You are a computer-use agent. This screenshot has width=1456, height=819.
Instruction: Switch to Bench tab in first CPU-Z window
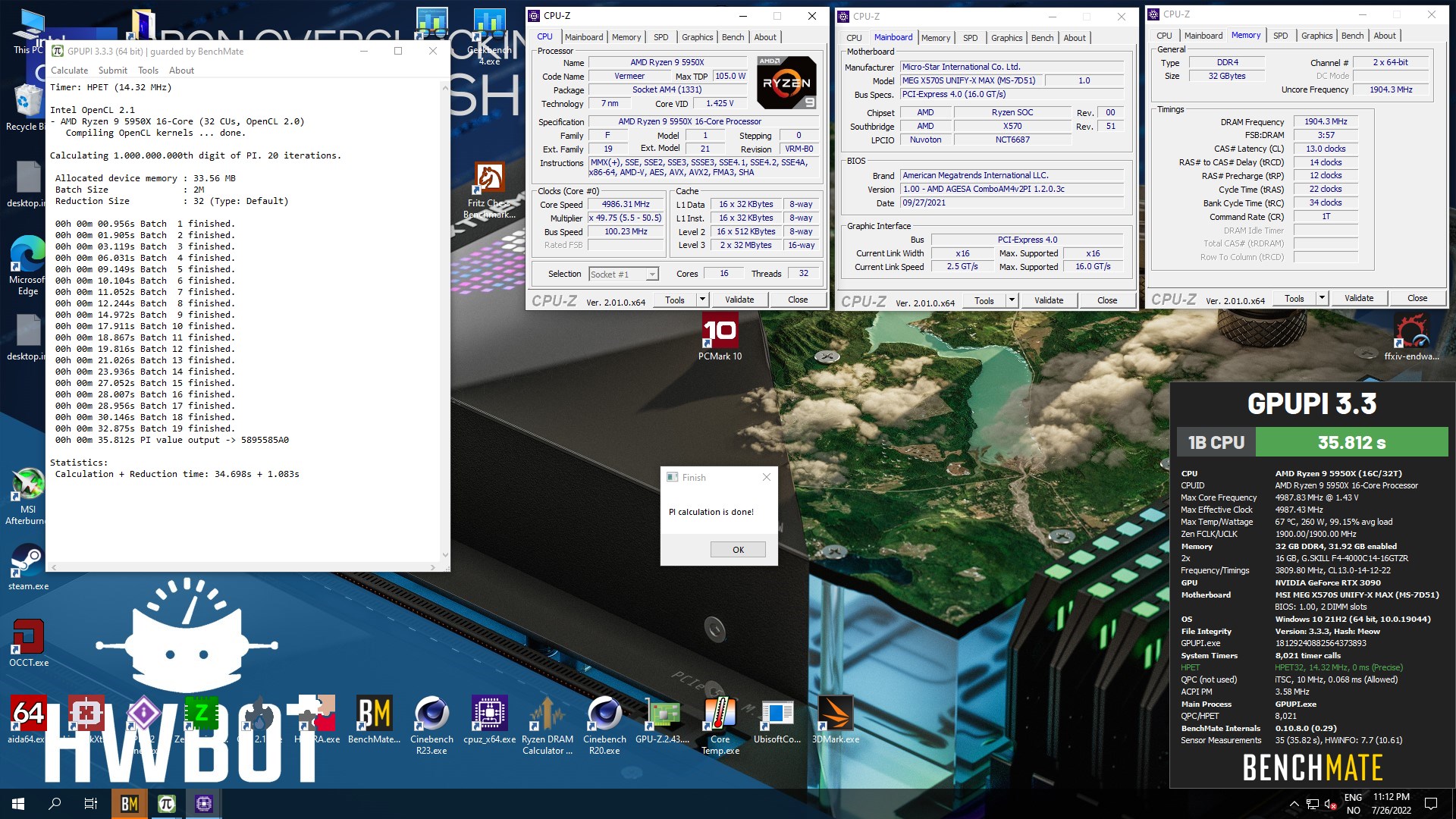click(733, 37)
